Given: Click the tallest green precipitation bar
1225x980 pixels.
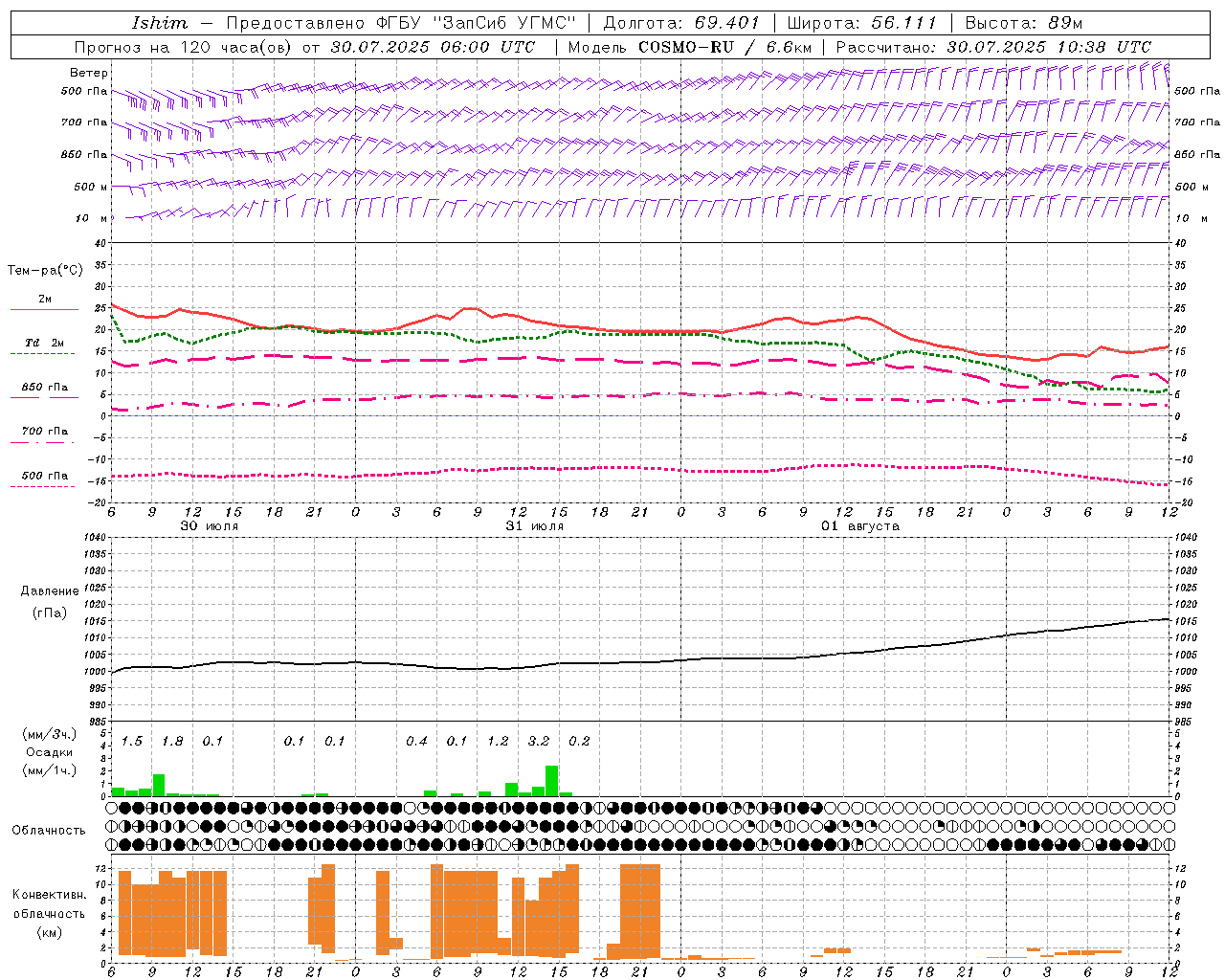Looking at the screenshot, I should (x=552, y=781).
